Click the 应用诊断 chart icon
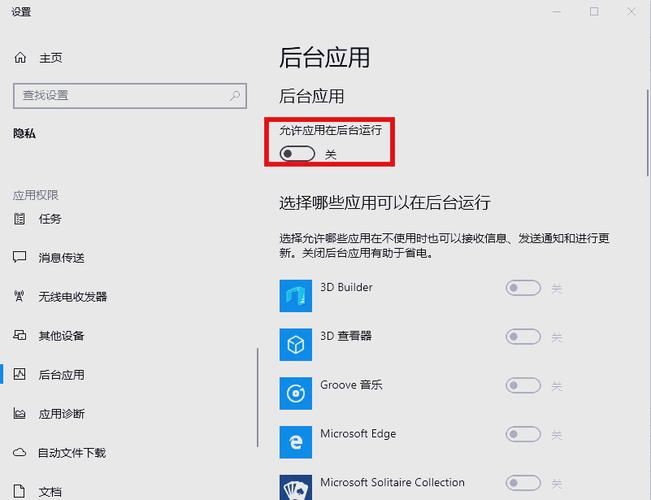Screen dimensions: 651x500 [x=20, y=413]
